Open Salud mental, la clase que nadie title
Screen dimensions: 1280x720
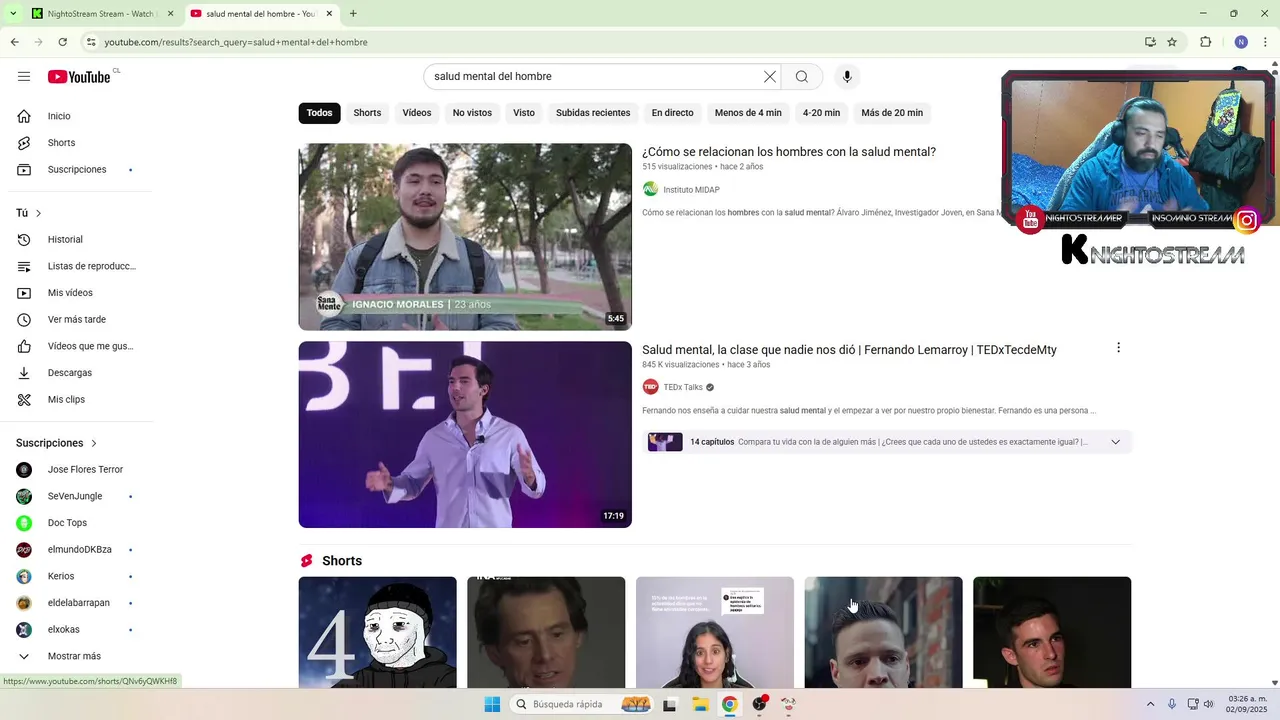[849, 350]
